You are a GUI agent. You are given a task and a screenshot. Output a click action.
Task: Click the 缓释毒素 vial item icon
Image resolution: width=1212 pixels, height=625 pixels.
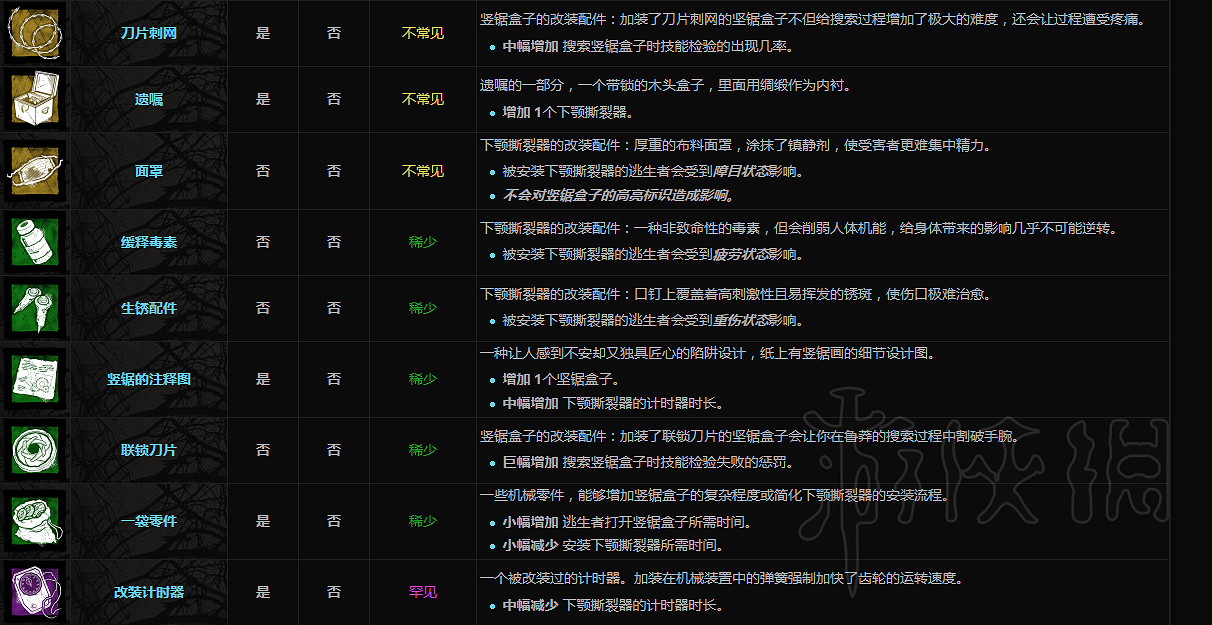coord(35,242)
